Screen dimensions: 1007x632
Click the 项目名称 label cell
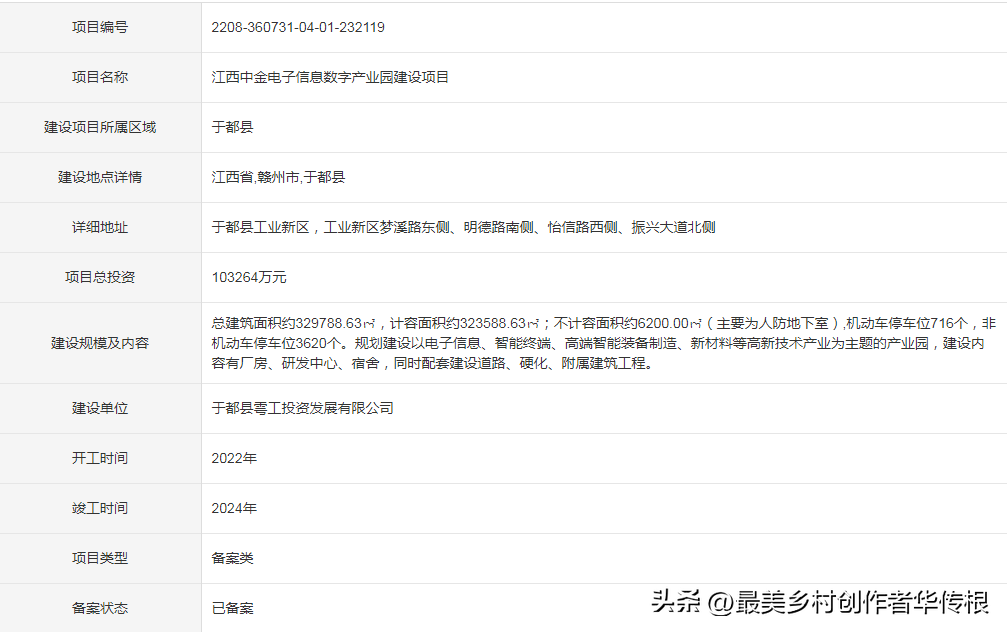click(100, 77)
